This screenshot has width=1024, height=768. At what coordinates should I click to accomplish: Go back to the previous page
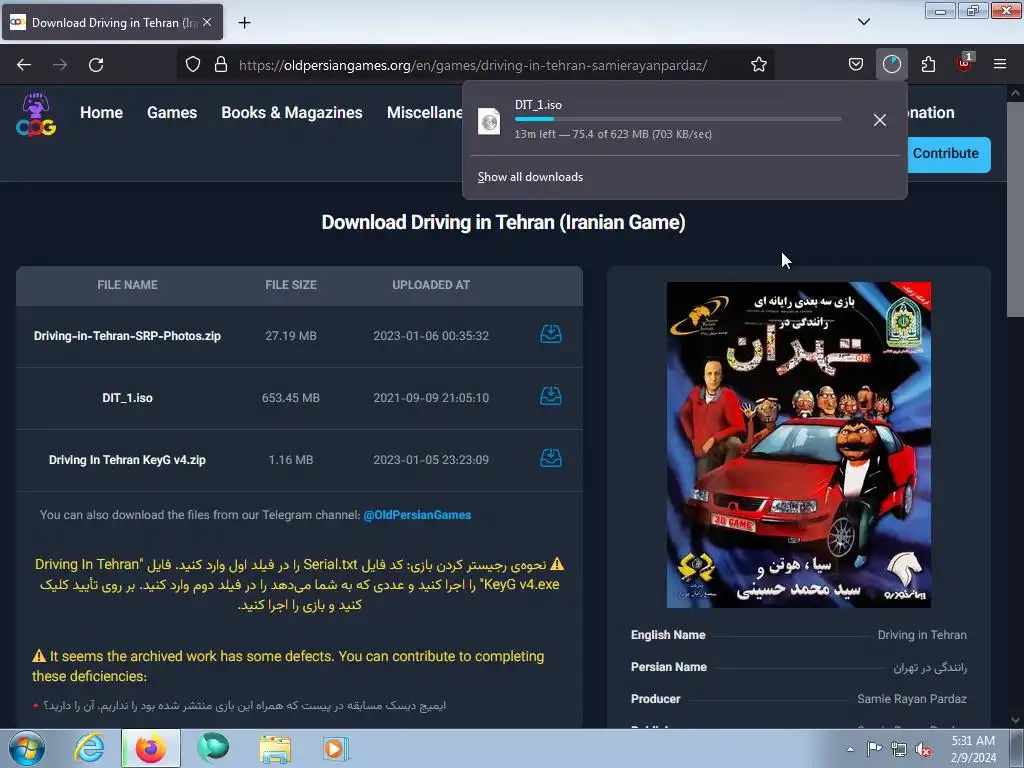(x=24, y=65)
